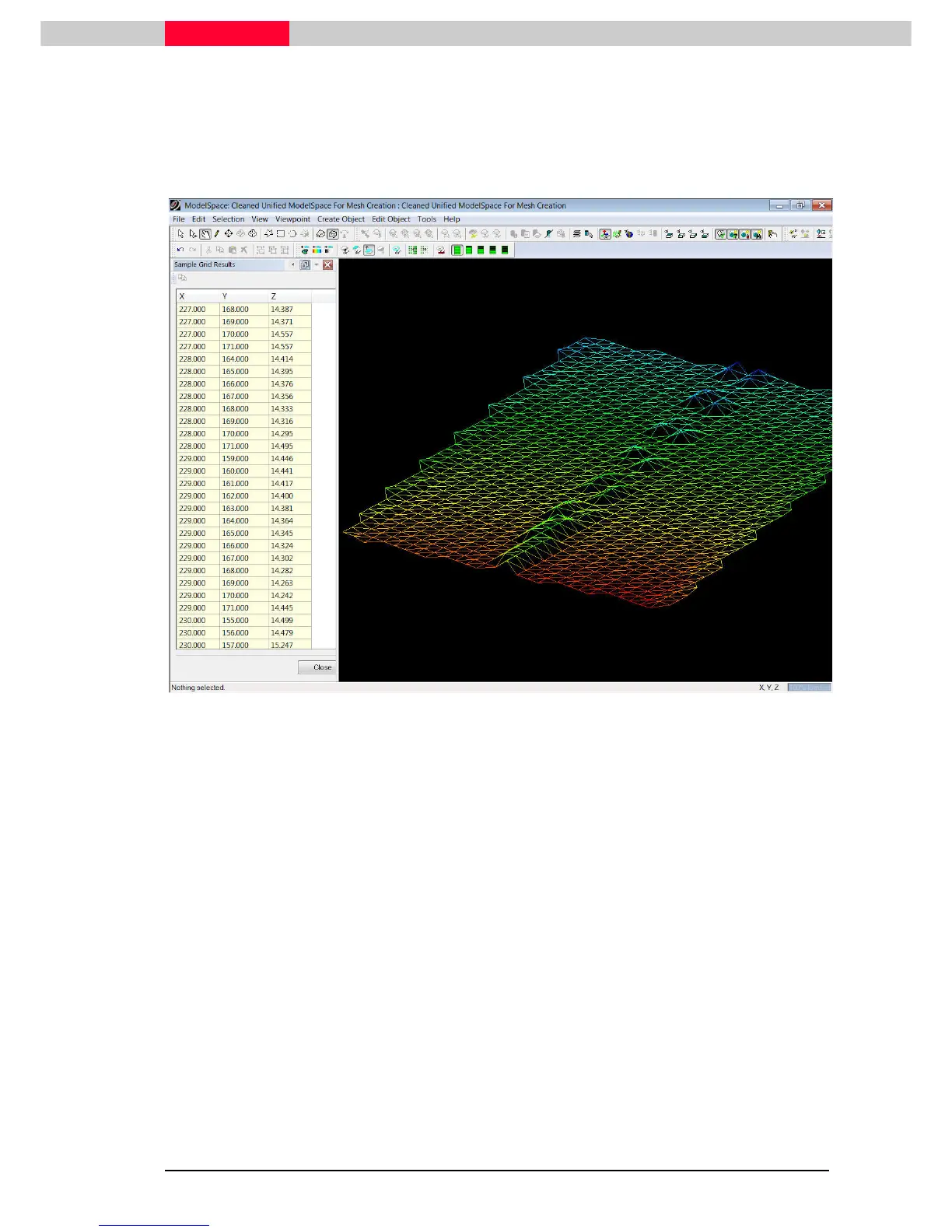Choose the rectangle fence tool
The height and width of the screenshot is (1232, 952).
280,233
